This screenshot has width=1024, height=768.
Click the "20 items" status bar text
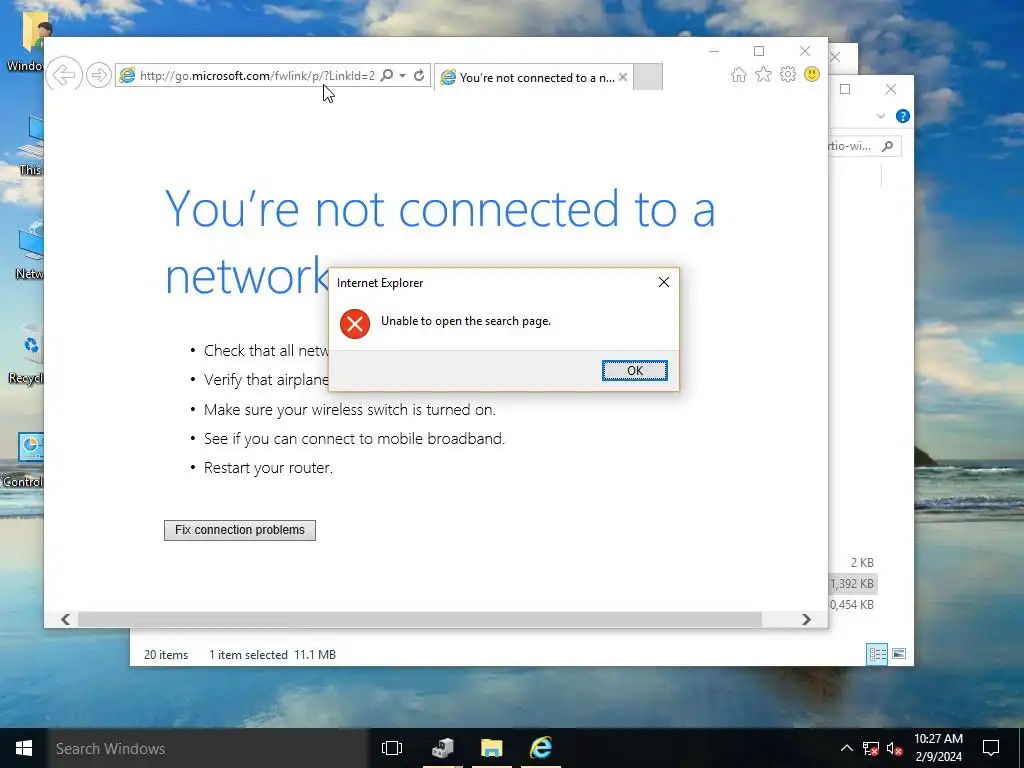click(166, 654)
